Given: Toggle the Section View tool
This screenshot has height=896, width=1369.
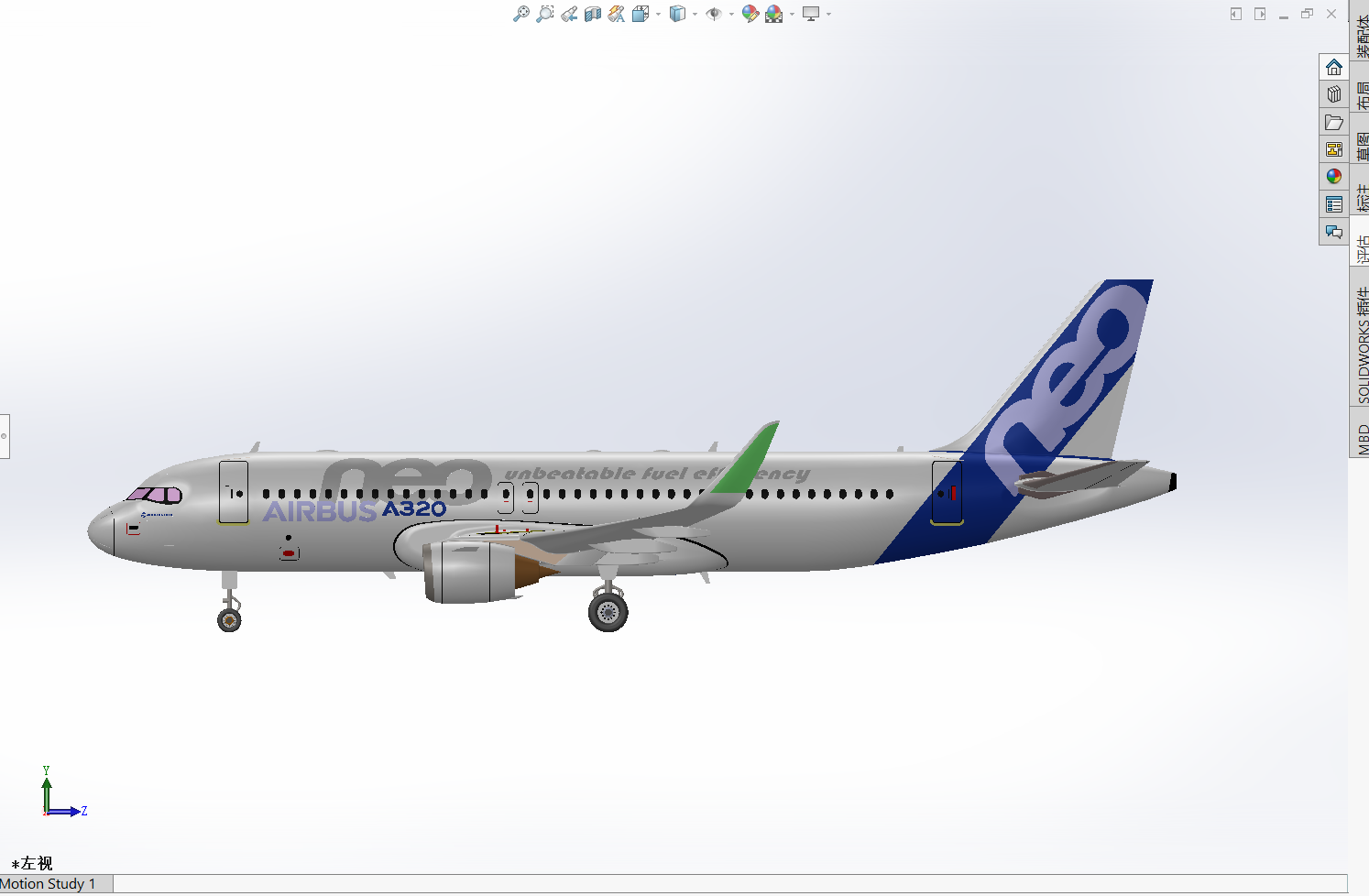Looking at the screenshot, I should [x=593, y=14].
